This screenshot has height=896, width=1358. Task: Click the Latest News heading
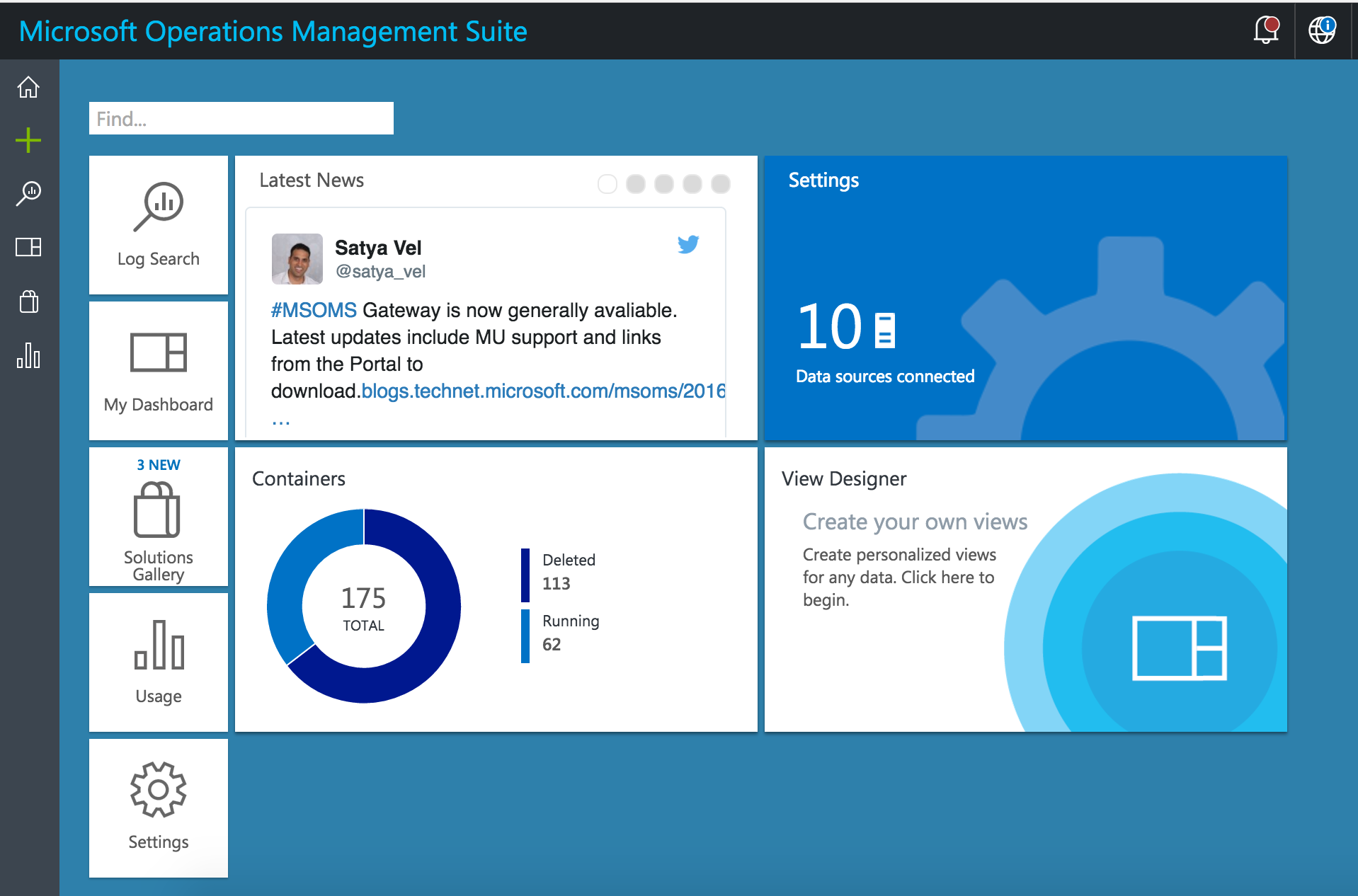(312, 180)
